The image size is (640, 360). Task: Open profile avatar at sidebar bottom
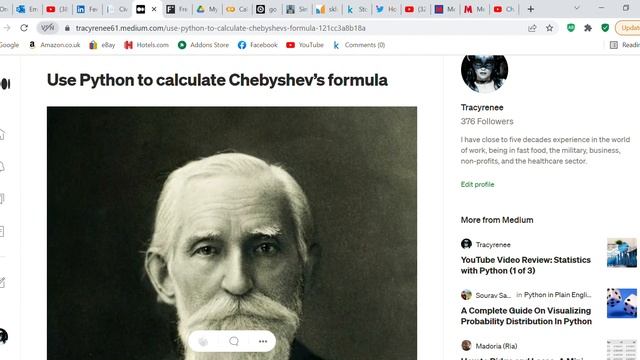coord(4,336)
